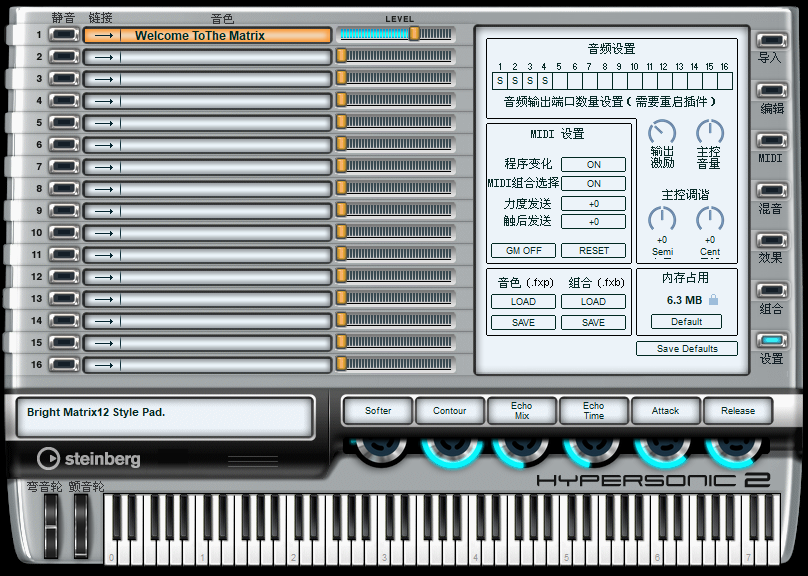The height and width of the screenshot is (576, 808).
Task: Toggle MIDI组合选择 ON setting
Action: 593,183
